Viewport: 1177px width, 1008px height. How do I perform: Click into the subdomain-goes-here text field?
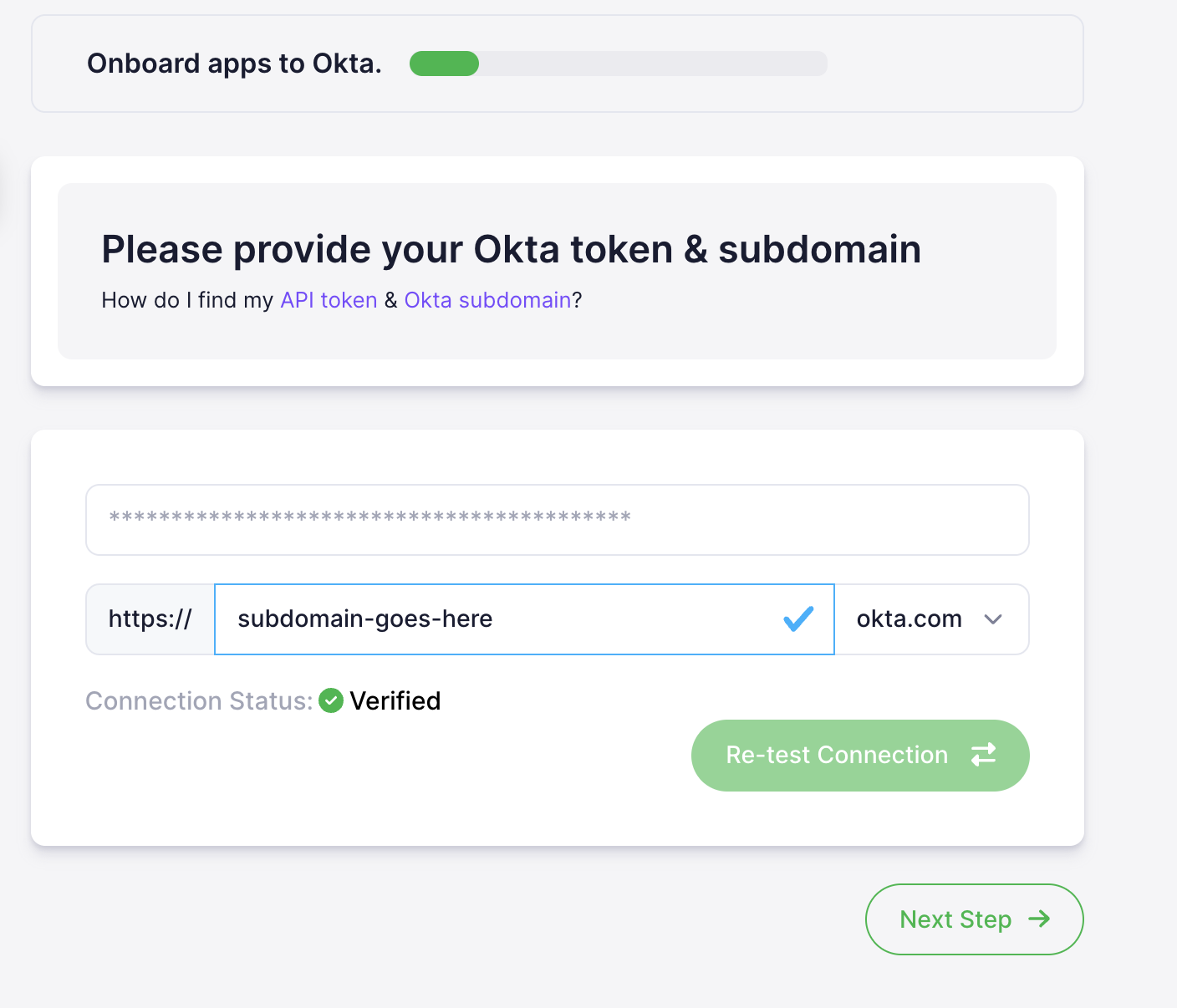pos(502,619)
